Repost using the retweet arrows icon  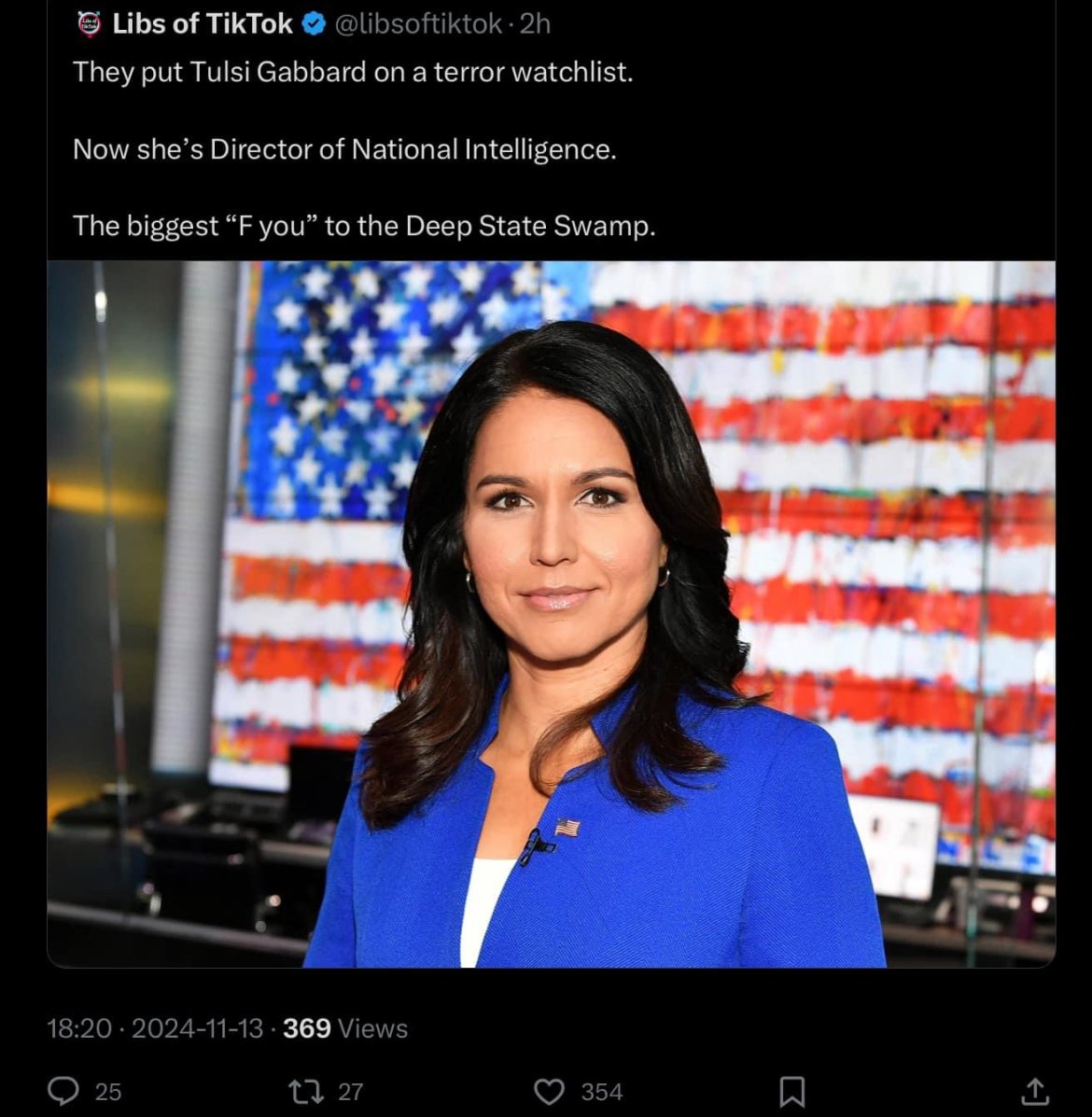[305, 1091]
